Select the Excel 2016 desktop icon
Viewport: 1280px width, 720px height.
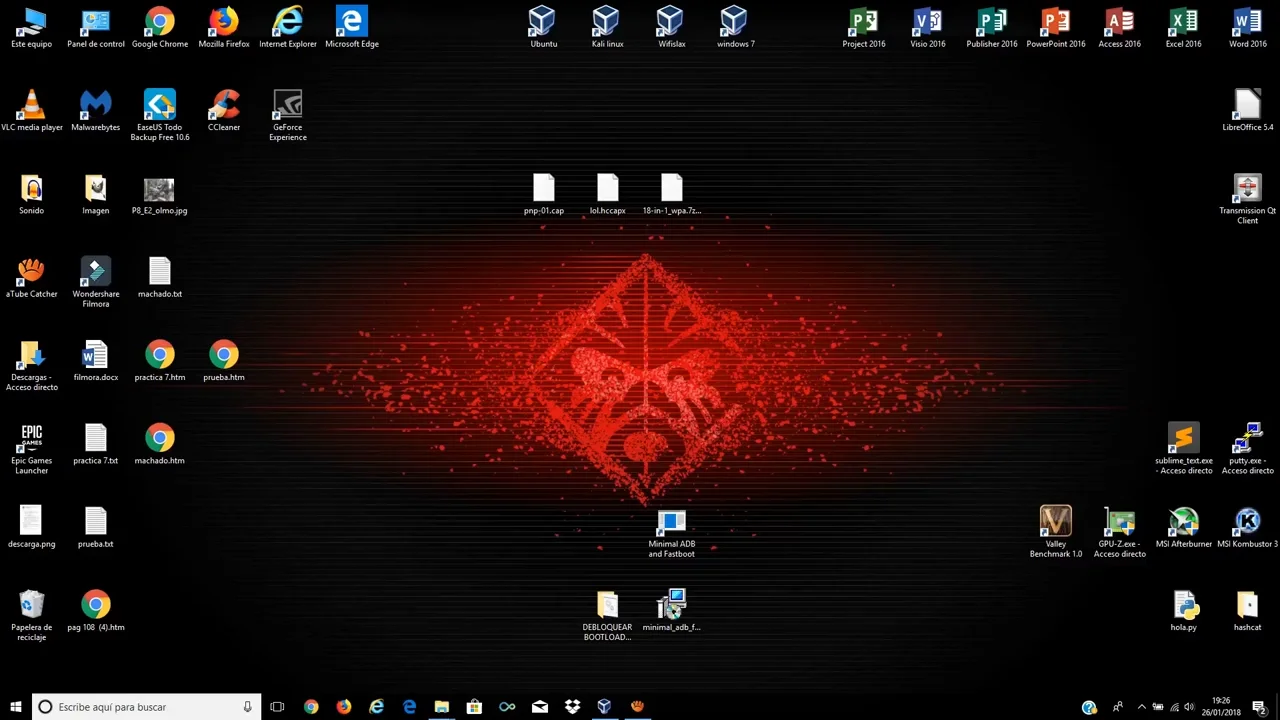click(1184, 24)
